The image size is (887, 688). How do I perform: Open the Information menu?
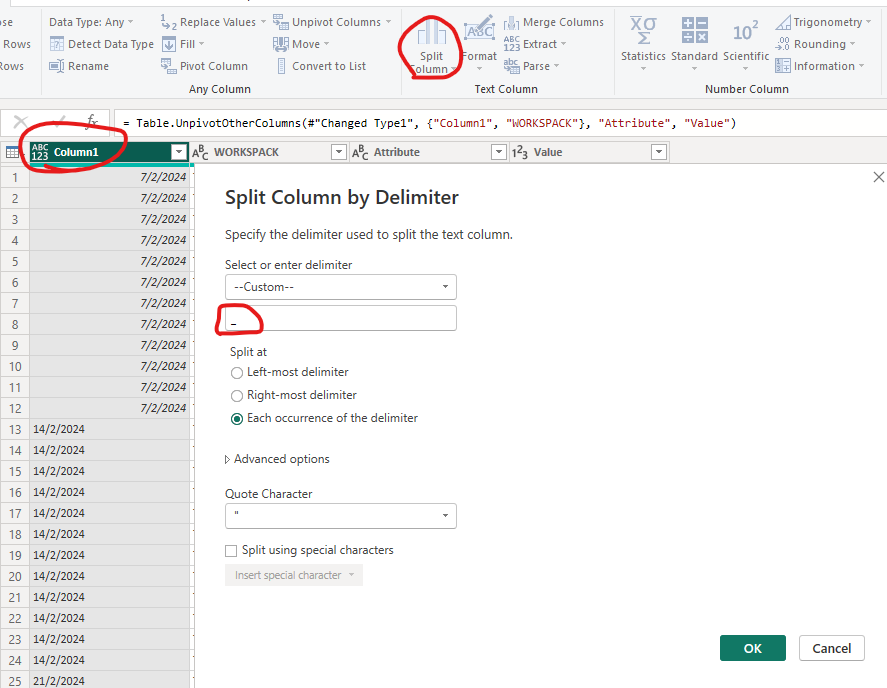pyautogui.click(x=820, y=66)
